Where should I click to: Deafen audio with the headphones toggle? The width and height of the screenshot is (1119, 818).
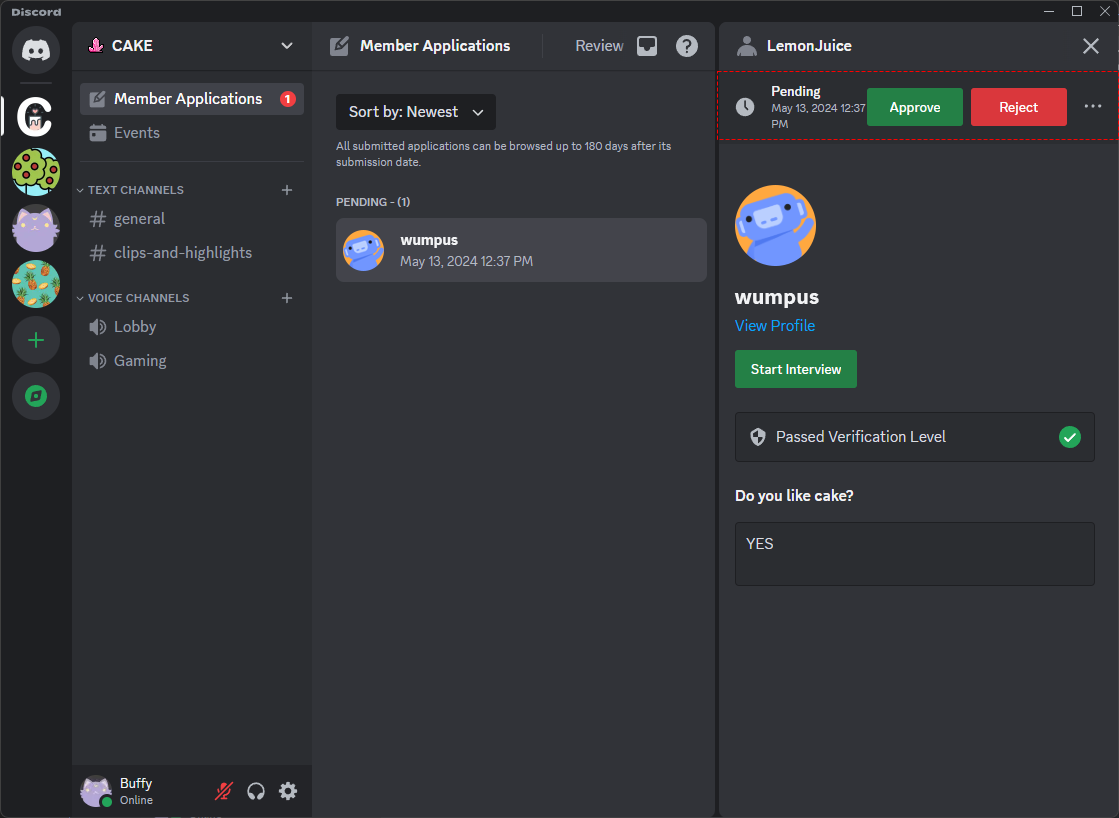(x=256, y=790)
